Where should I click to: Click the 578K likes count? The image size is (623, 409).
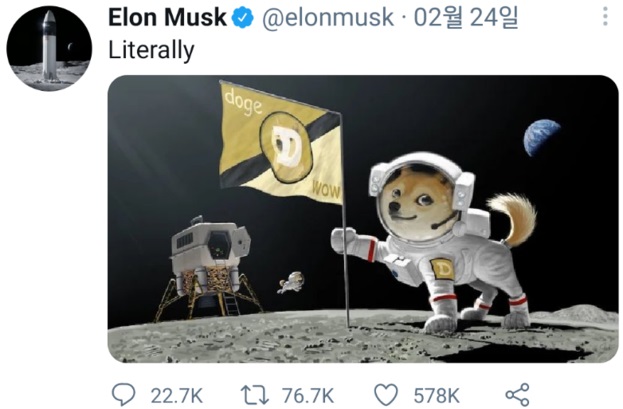click(437, 395)
